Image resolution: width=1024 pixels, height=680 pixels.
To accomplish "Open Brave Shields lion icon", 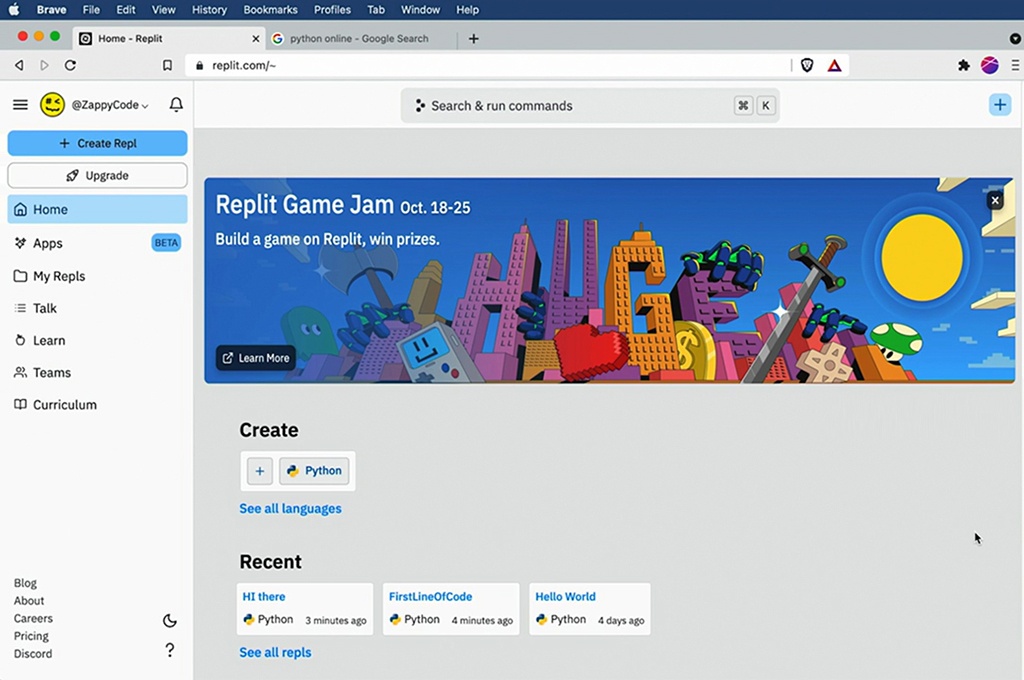I will click(x=807, y=65).
